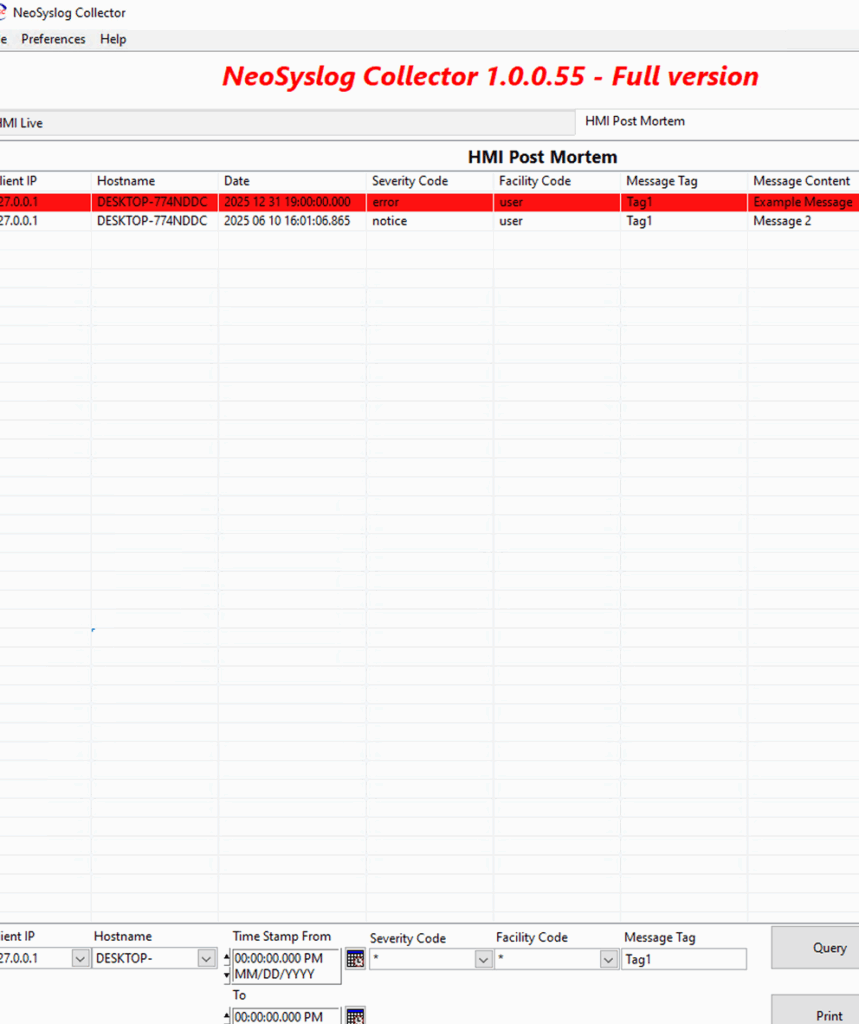The image size is (859, 1024).
Task: Click the Print button
Action: 817,1010
